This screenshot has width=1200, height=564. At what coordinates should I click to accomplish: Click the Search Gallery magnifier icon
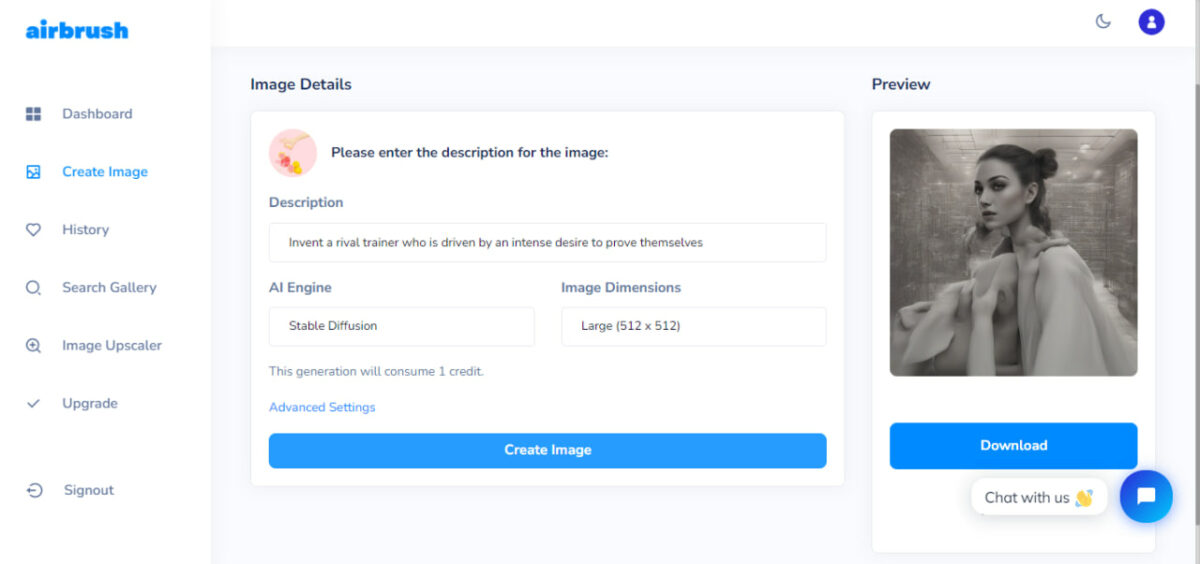coord(33,288)
